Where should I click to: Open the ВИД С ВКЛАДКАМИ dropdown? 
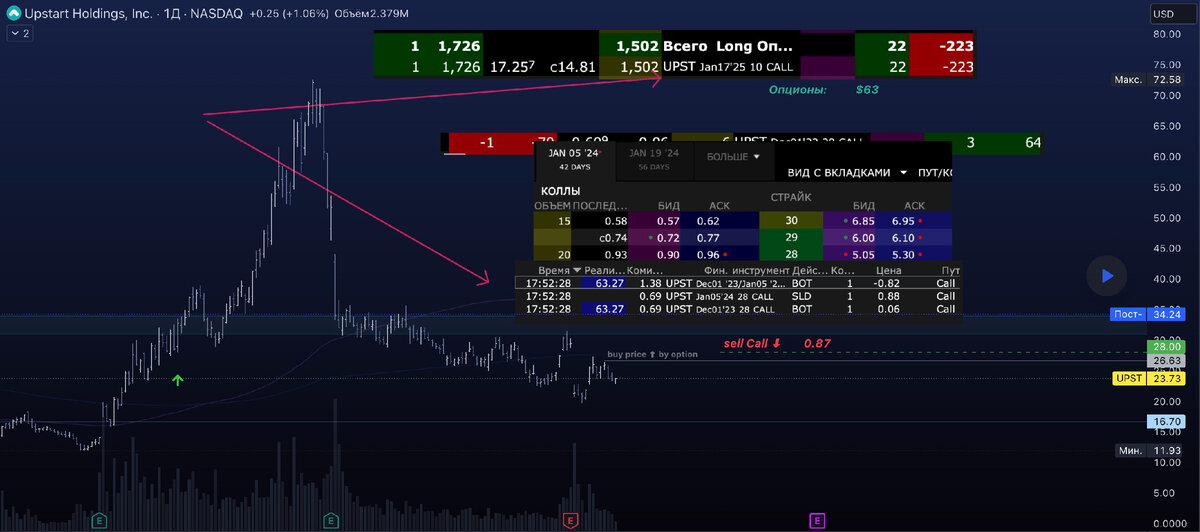tap(847, 172)
